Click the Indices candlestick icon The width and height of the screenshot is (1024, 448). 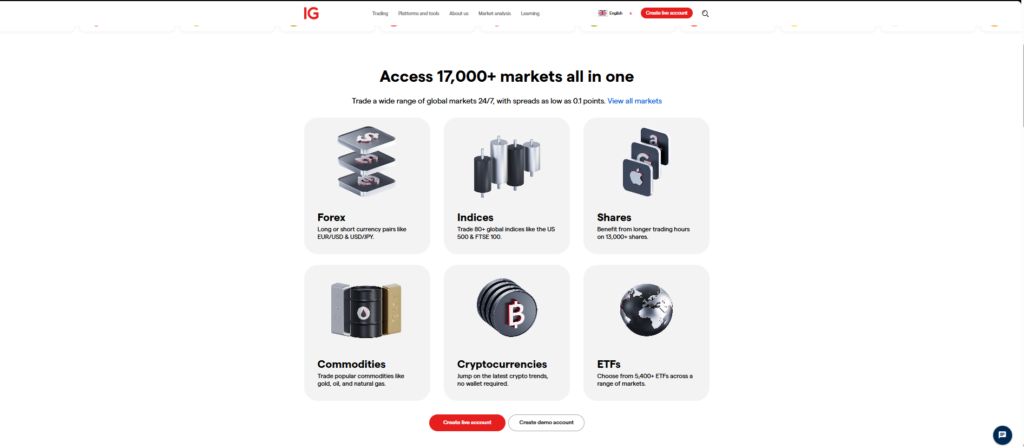(x=507, y=165)
